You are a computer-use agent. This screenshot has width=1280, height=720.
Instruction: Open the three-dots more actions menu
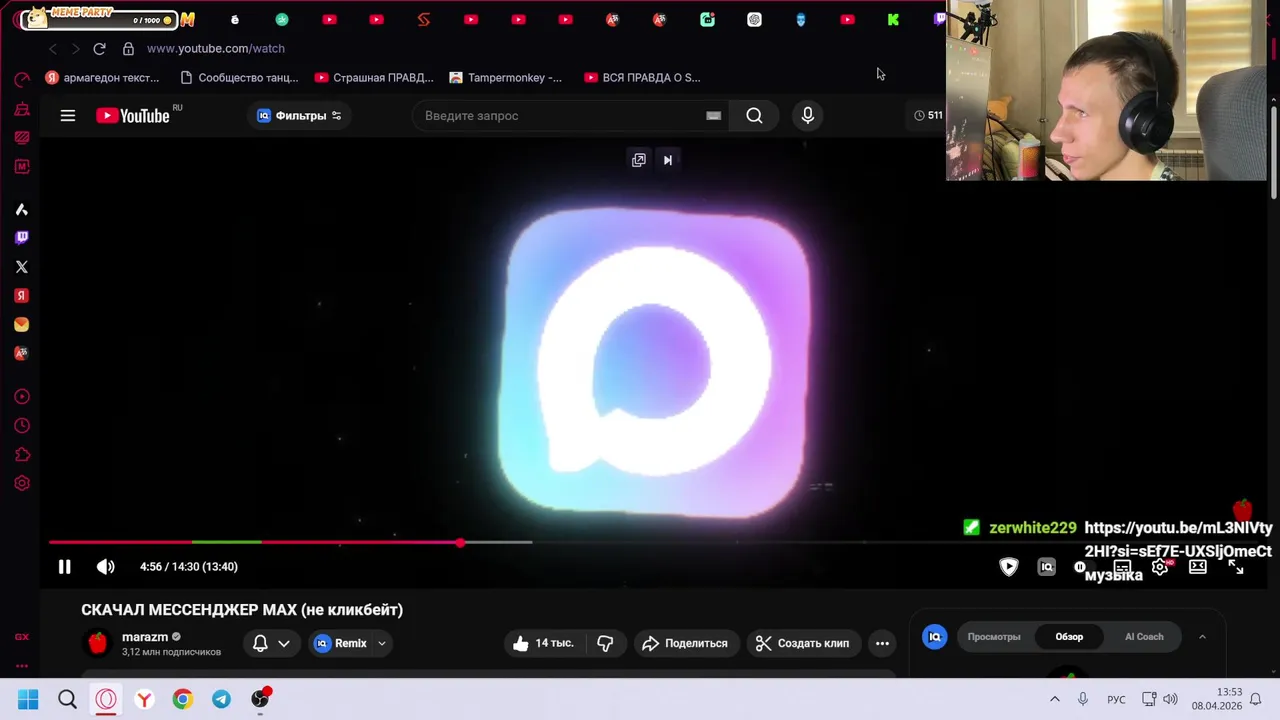(882, 644)
